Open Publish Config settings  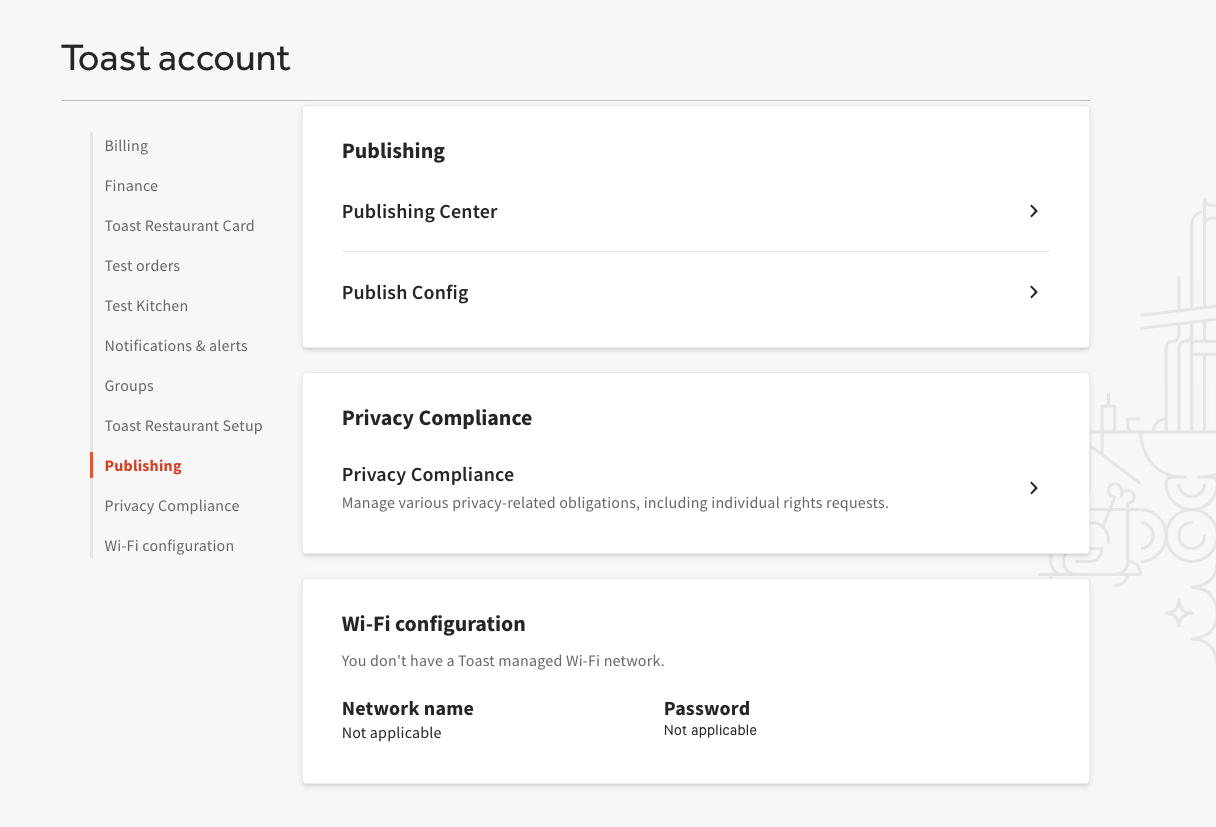click(405, 292)
